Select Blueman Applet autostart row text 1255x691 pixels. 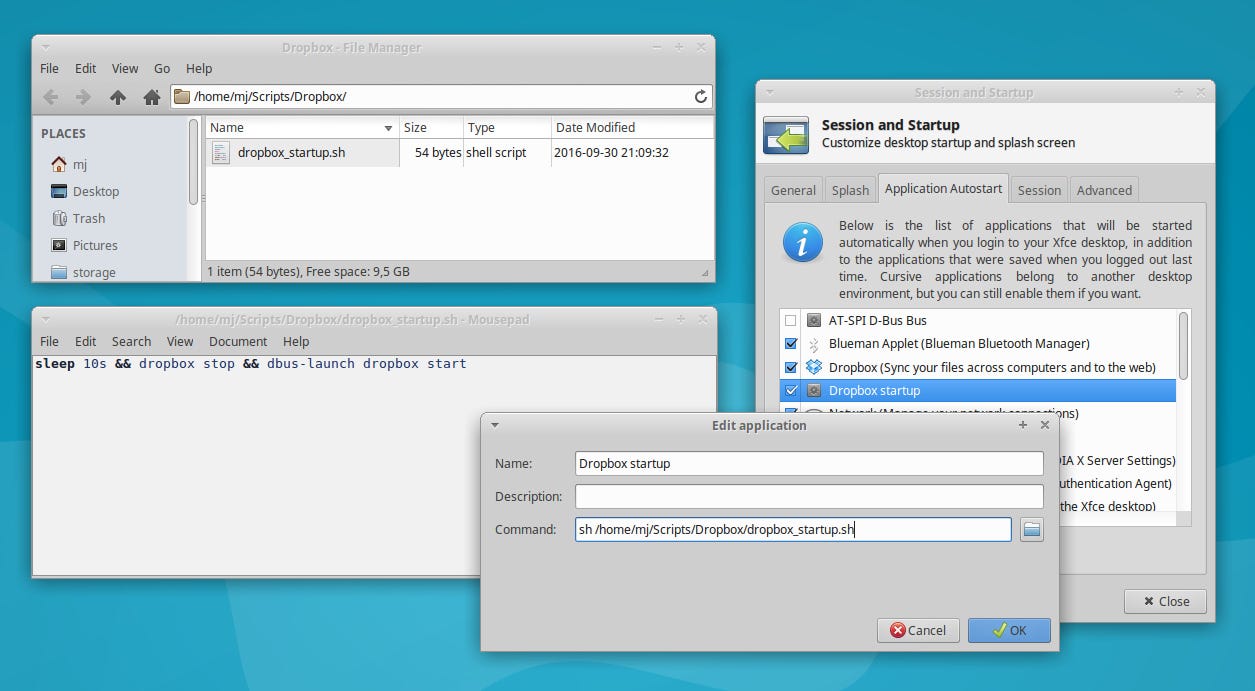(x=959, y=344)
